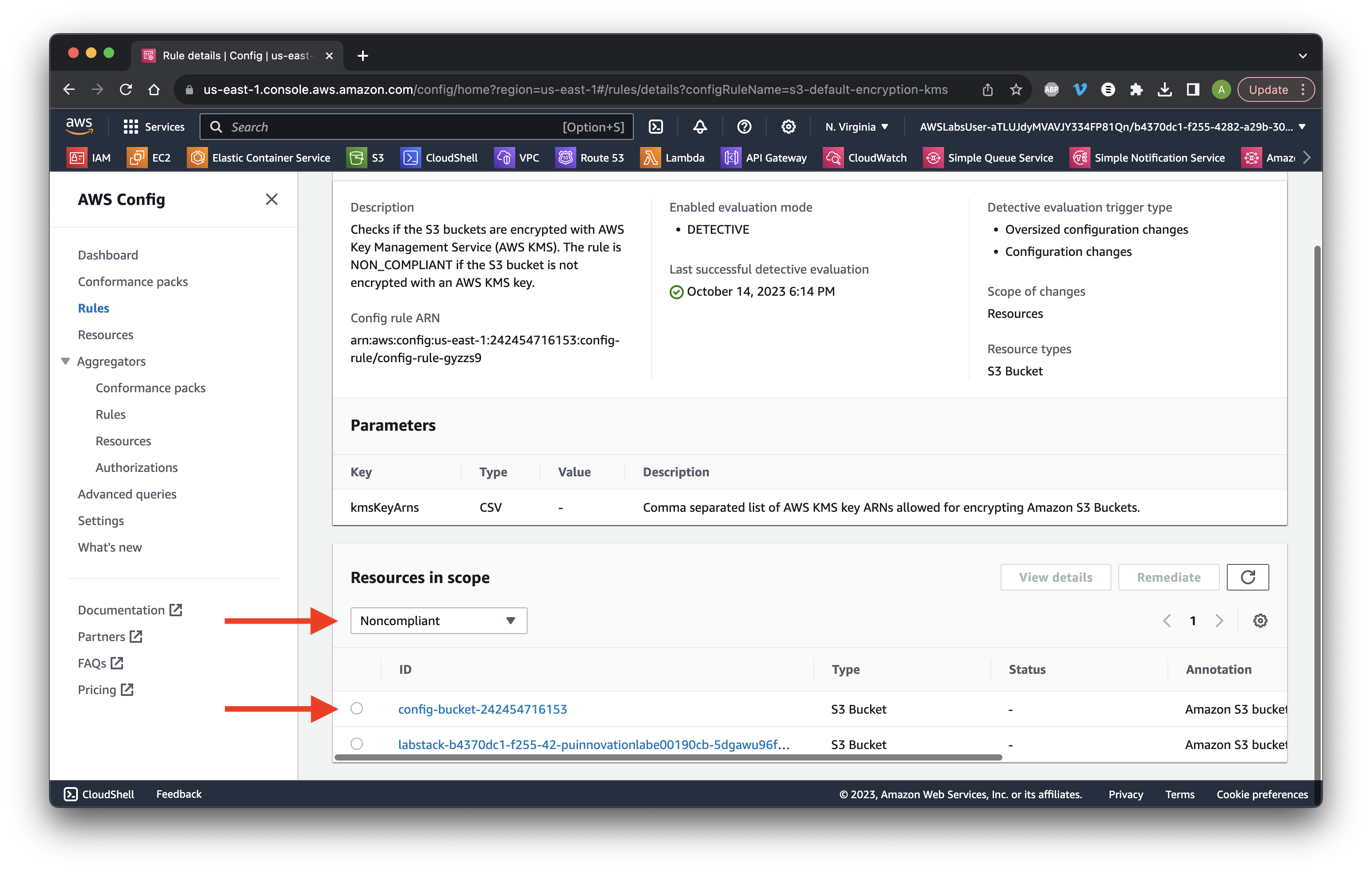Screen dimensions: 1372x873
Task: Click the View details button
Action: [x=1055, y=577]
